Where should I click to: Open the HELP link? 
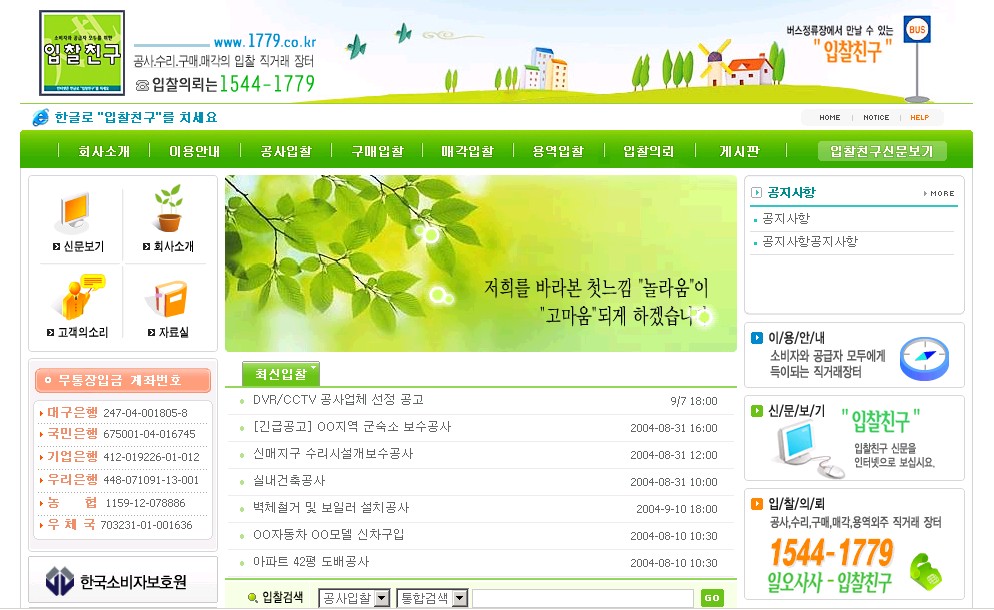click(x=920, y=117)
